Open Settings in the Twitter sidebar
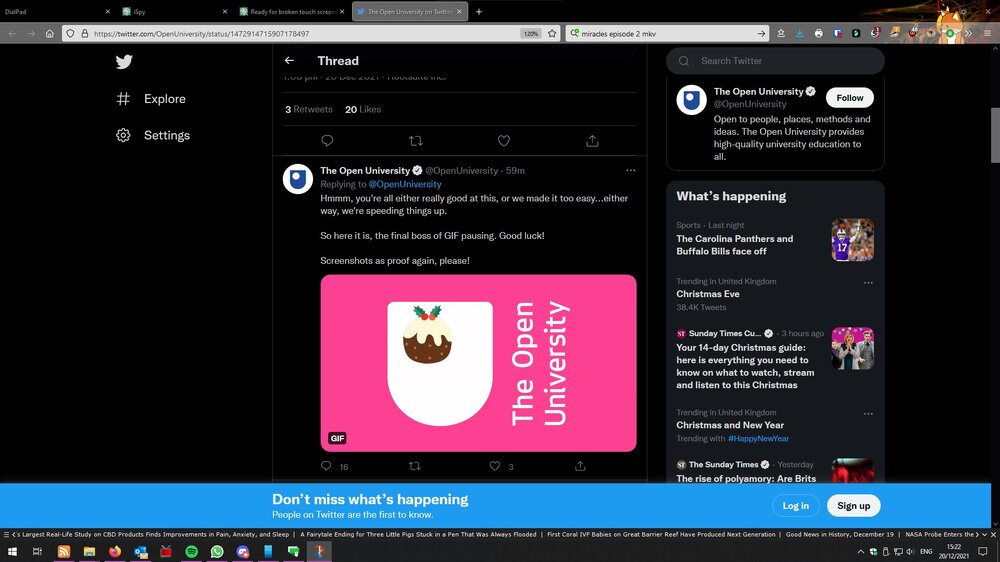The width and height of the screenshot is (1000, 562). click(154, 135)
